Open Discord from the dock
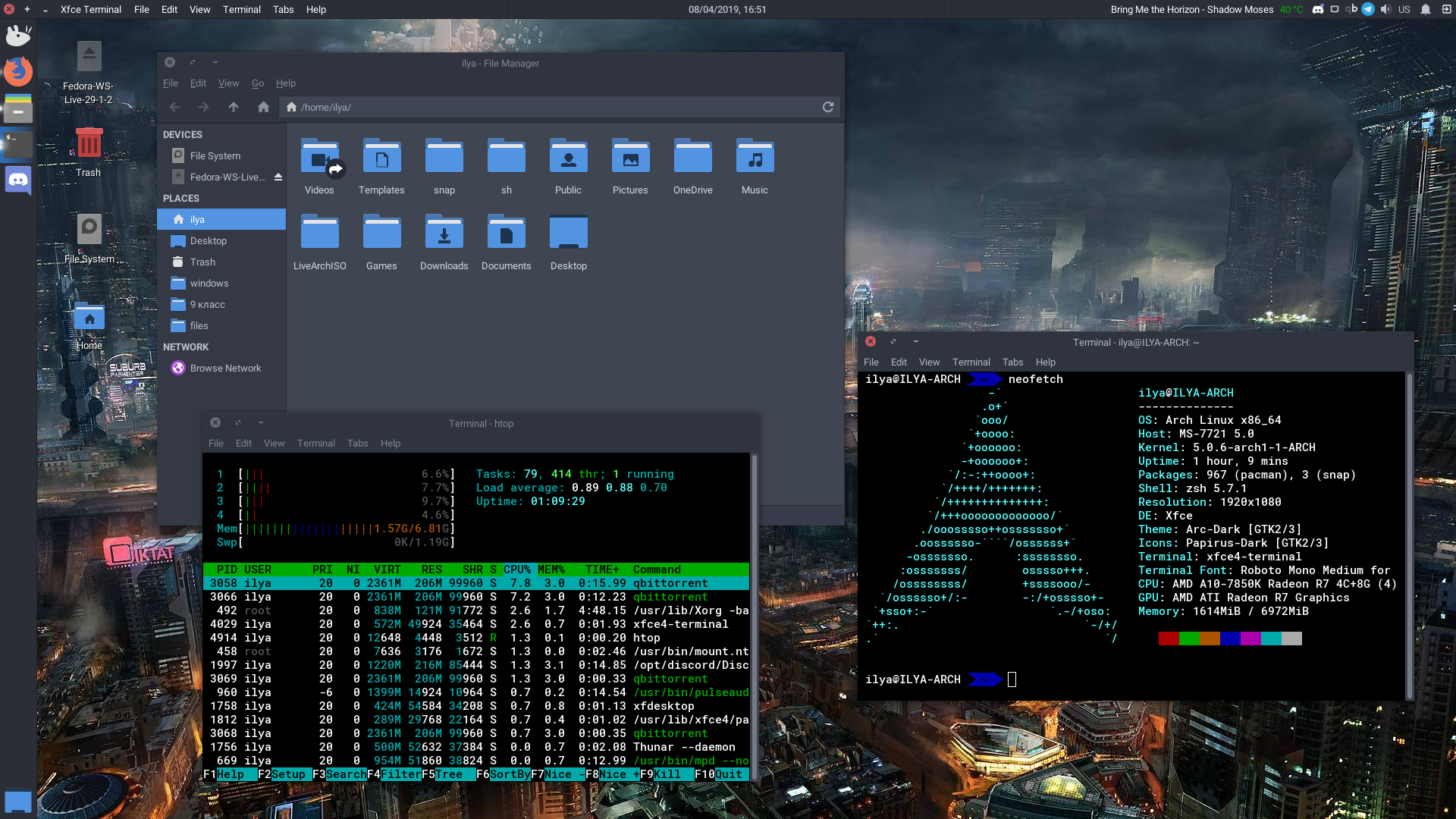1456x819 pixels. point(18,180)
